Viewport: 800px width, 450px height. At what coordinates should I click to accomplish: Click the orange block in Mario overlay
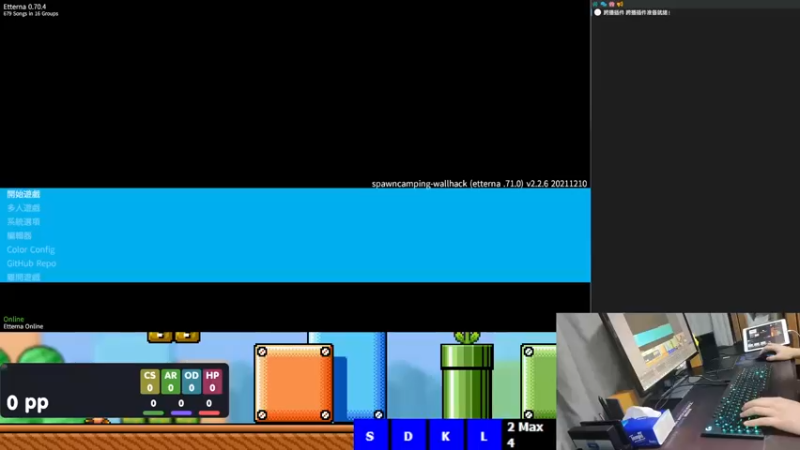click(x=294, y=383)
